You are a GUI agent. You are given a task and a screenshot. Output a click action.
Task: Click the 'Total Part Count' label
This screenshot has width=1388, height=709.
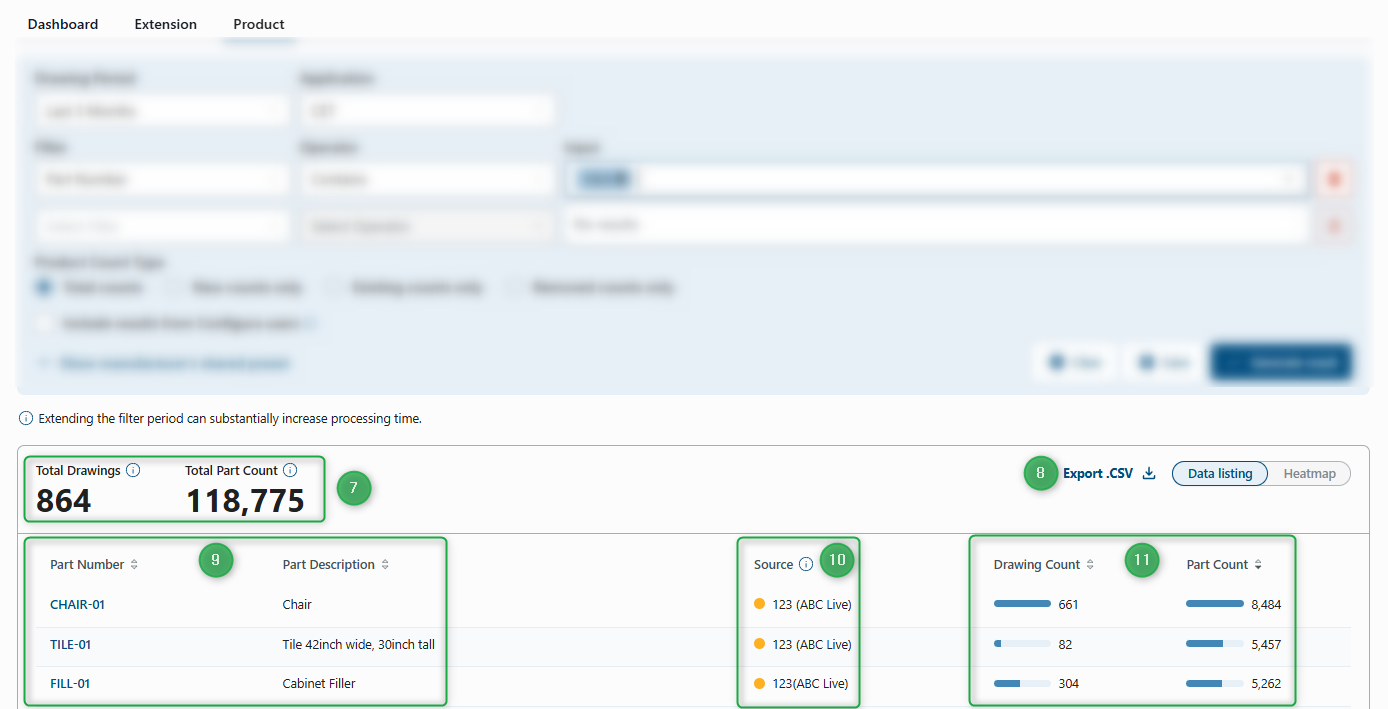(232, 470)
